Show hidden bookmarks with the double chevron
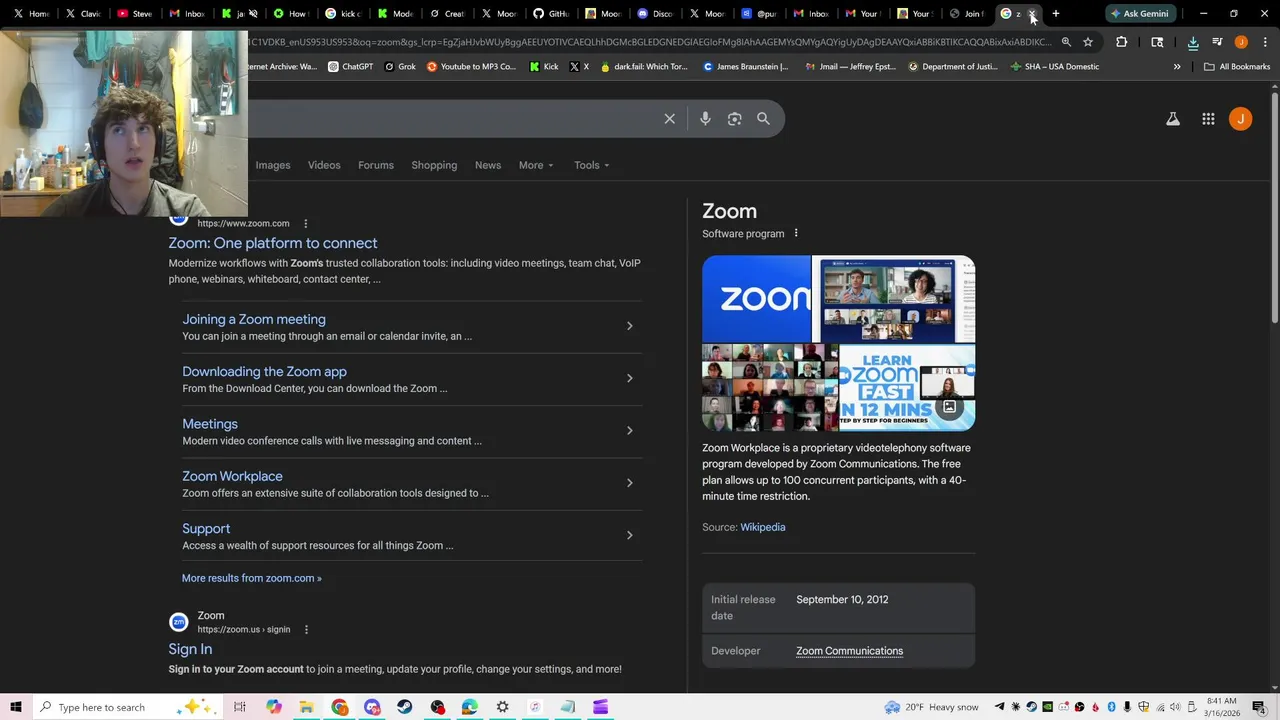The width and height of the screenshot is (1280, 720). tap(1176, 67)
